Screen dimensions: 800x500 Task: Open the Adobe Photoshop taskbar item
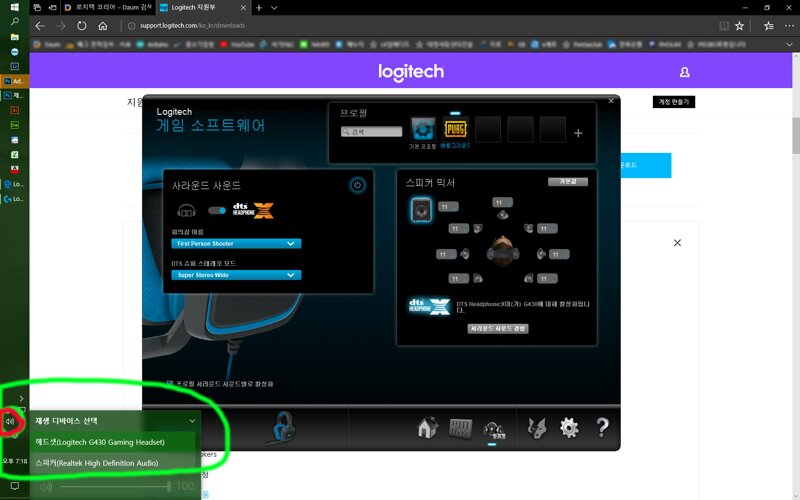coord(14,81)
